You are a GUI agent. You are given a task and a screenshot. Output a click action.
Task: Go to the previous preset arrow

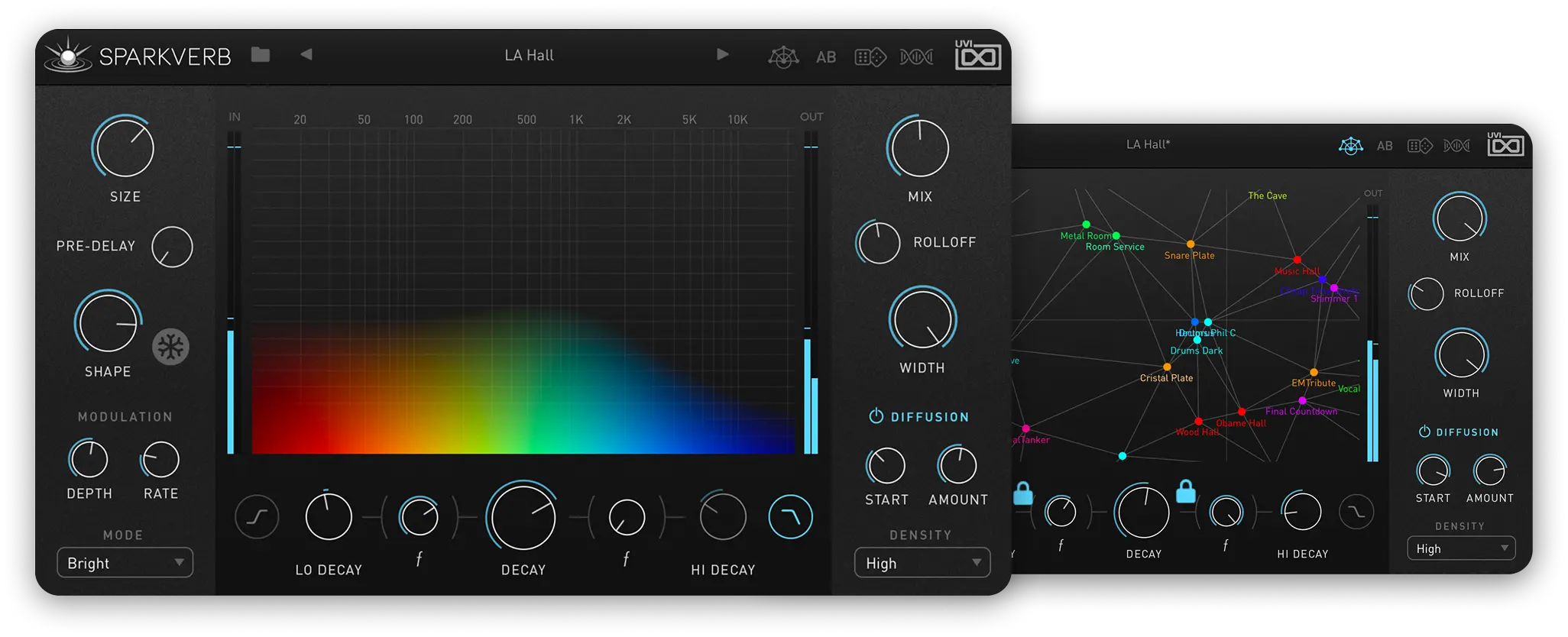coord(306,54)
